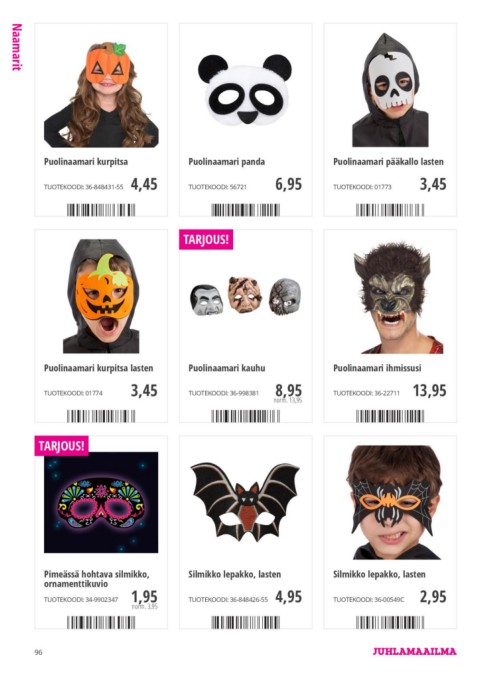Click the TARJOUS! badge on glowing mask

[x=62, y=446]
